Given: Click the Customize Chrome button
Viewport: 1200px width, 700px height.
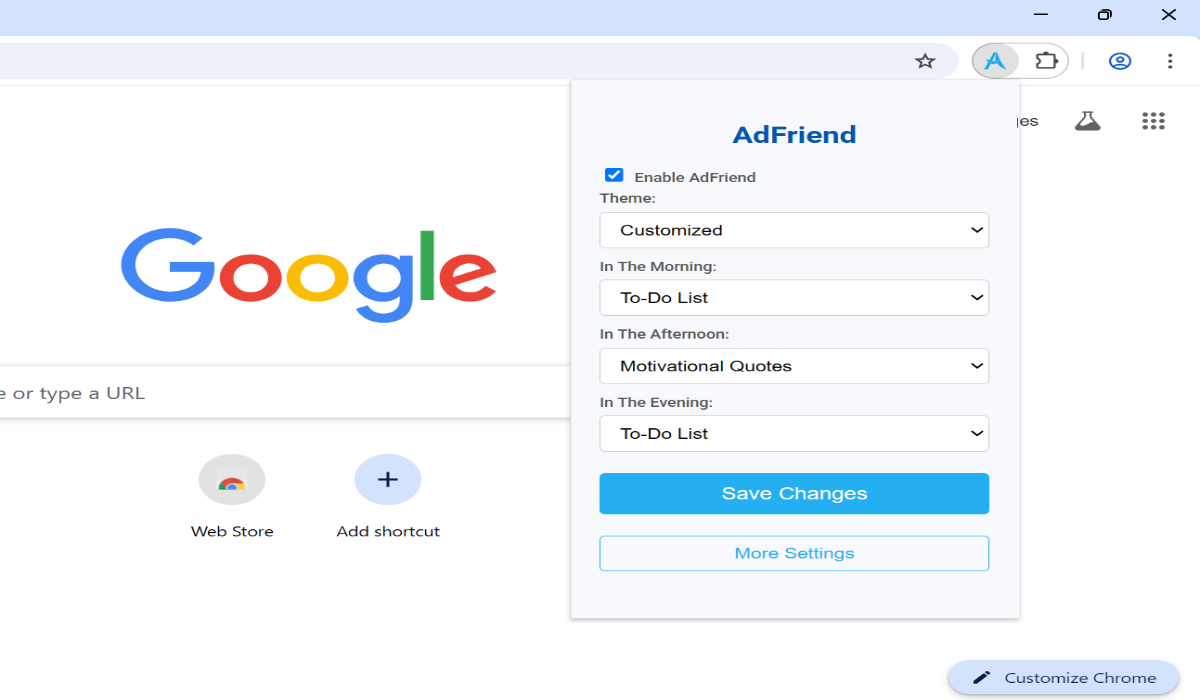Looking at the screenshot, I should [x=1061, y=677].
